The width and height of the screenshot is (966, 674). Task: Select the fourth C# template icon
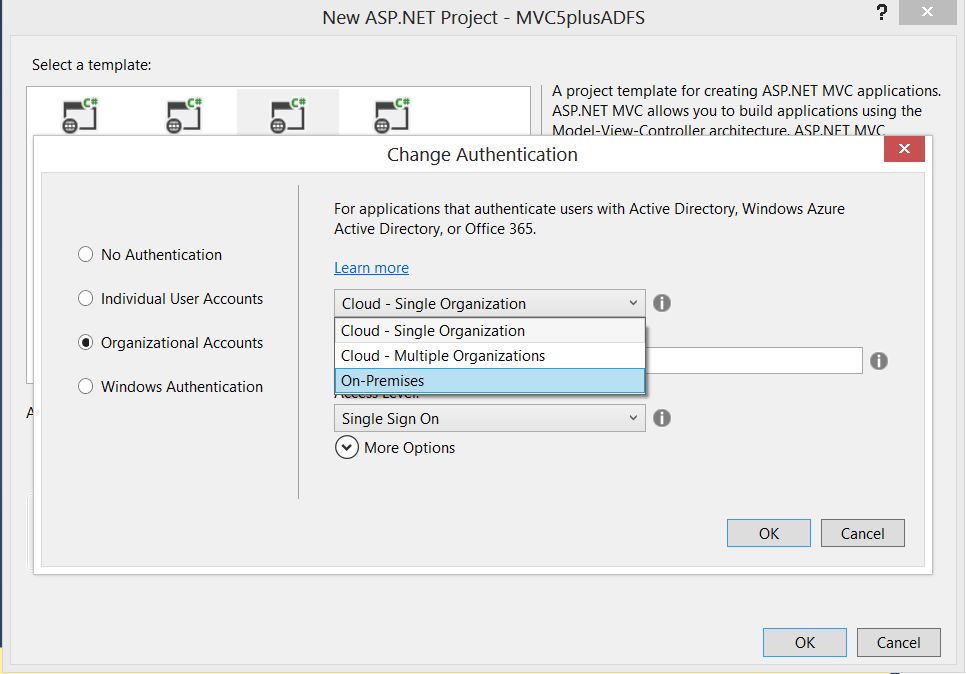pos(392,116)
